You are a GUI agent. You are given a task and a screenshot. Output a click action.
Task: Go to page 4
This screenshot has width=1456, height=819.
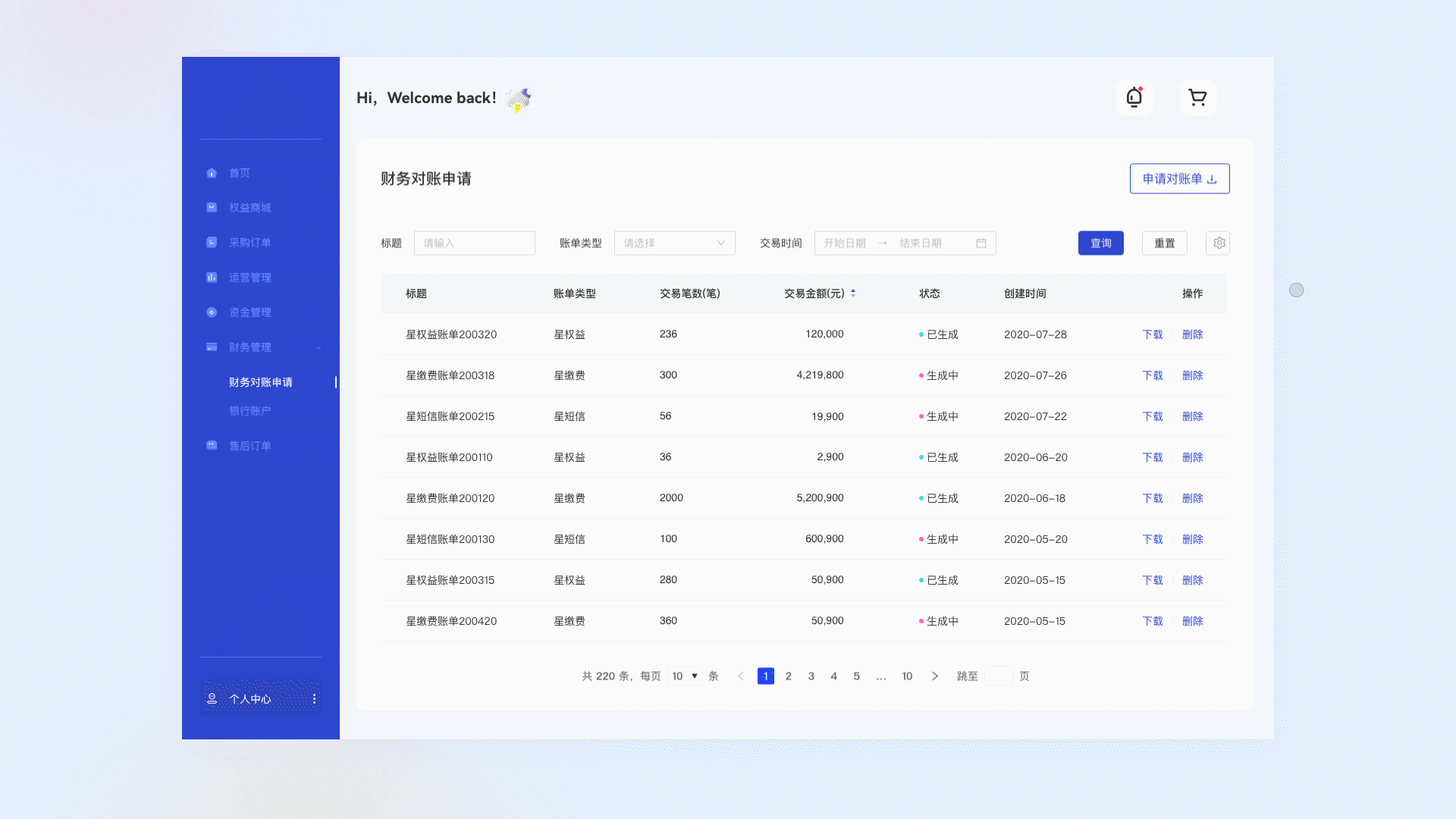[834, 676]
